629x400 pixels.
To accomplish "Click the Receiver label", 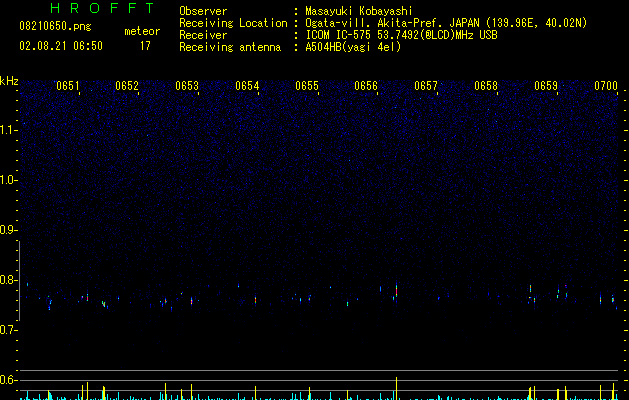I will (203, 35).
